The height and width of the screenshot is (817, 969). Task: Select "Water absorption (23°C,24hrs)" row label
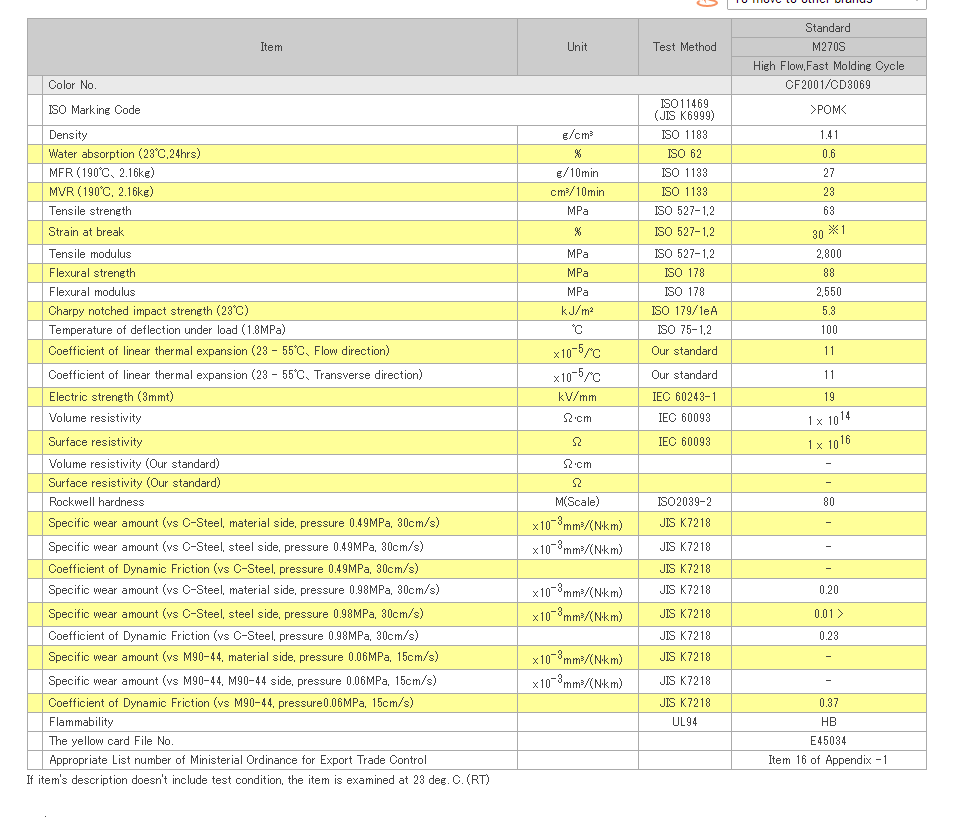124,154
